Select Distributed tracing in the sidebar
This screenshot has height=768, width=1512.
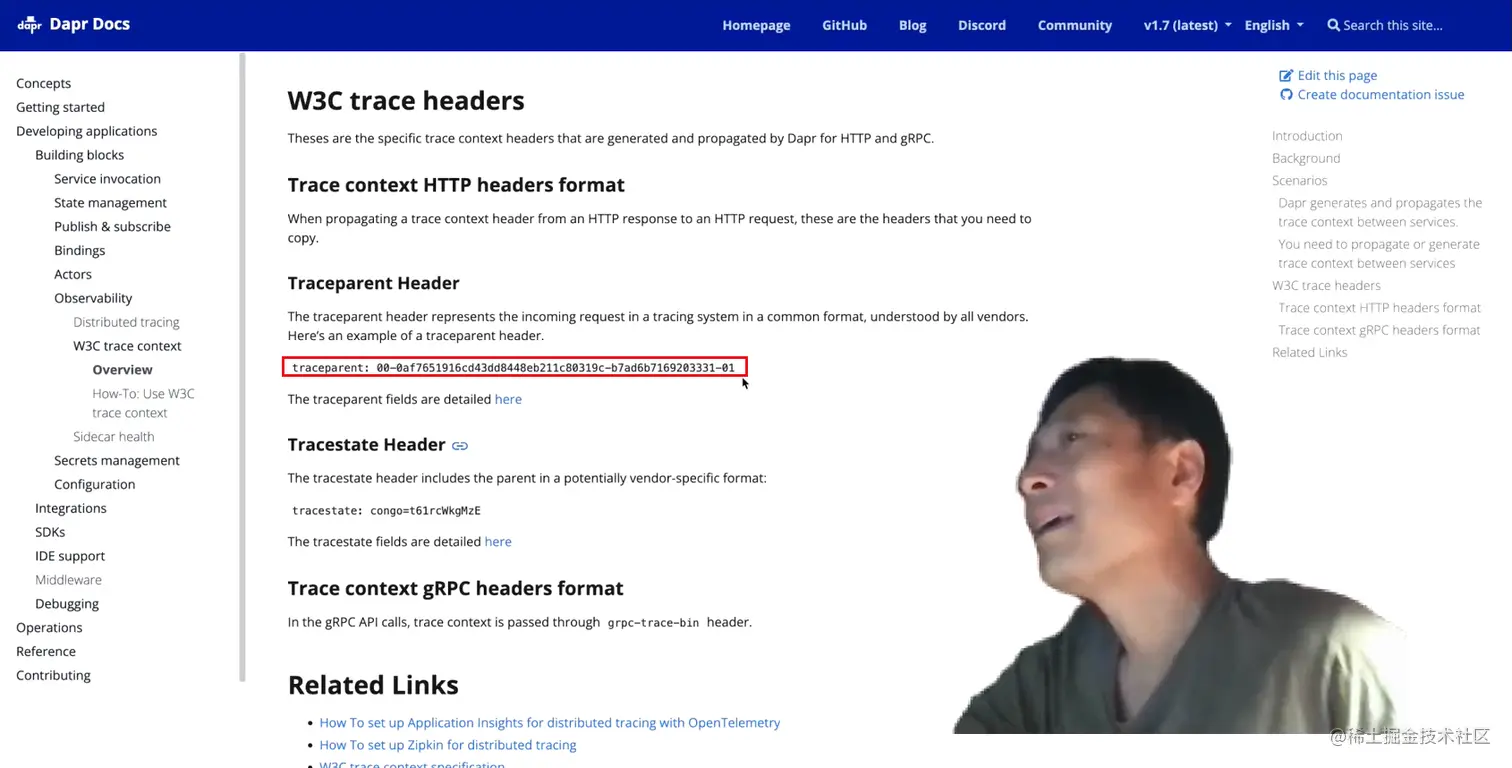[126, 322]
